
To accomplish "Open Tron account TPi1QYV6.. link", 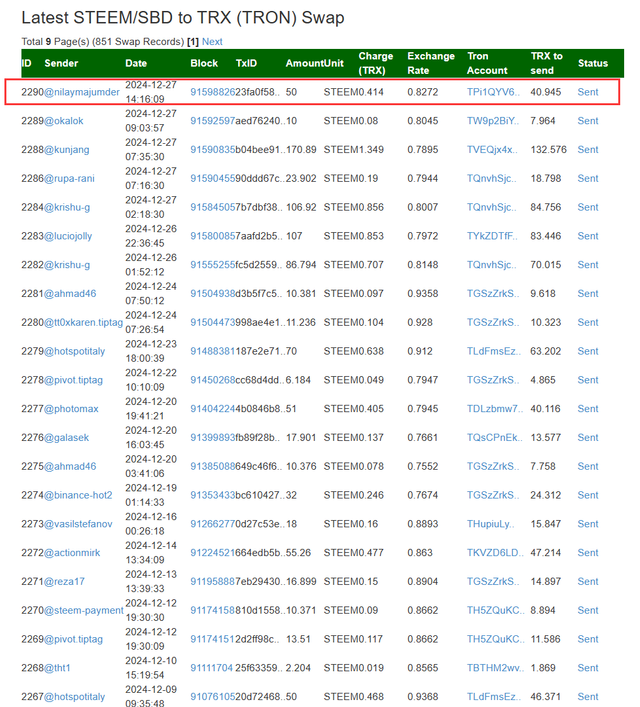I will [493, 92].
